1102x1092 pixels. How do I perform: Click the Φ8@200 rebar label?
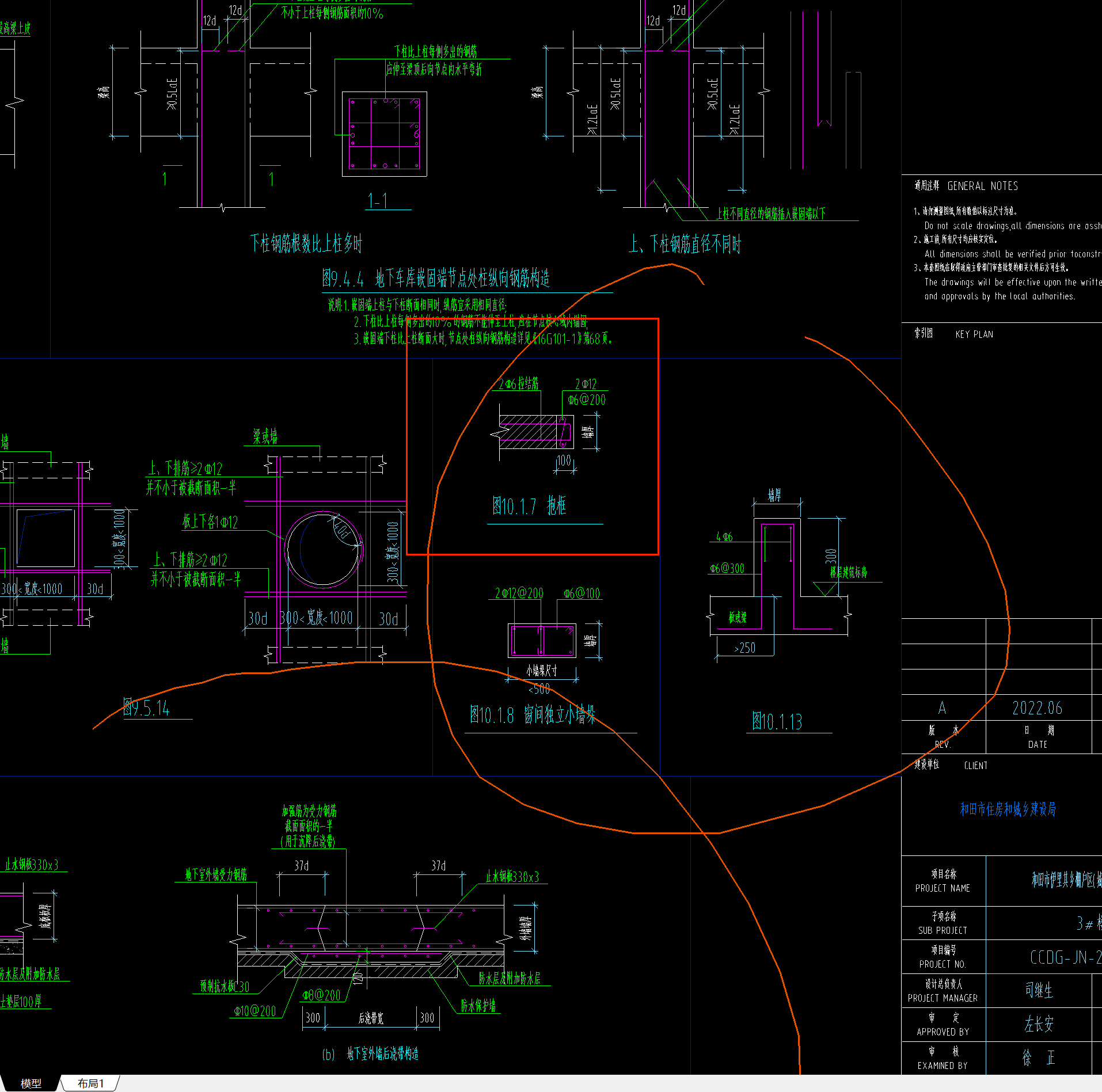[x=321, y=995]
